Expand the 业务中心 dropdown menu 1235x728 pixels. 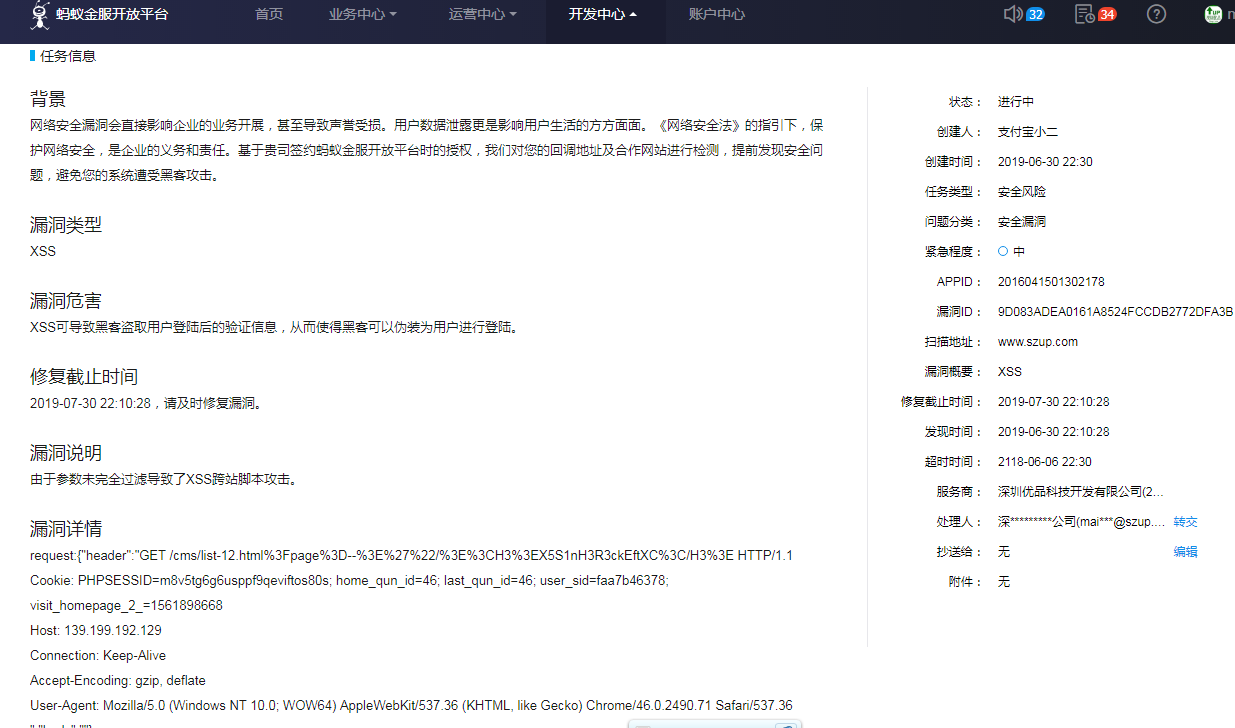tap(362, 15)
